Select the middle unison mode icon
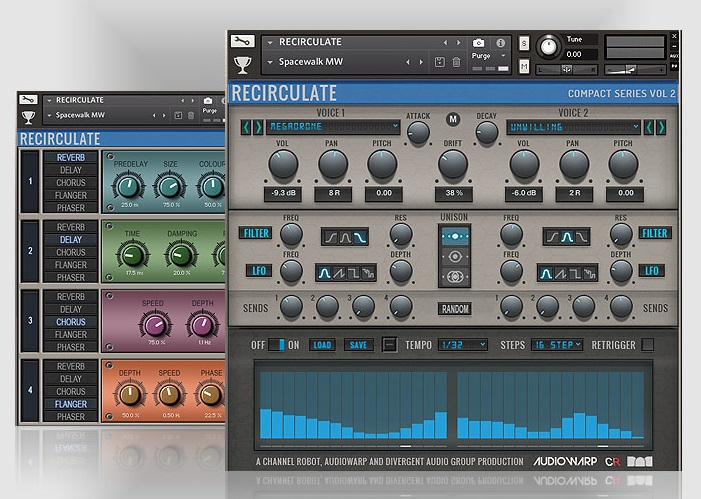The width and height of the screenshot is (701, 499). pyautogui.click(x=455, y=257)
